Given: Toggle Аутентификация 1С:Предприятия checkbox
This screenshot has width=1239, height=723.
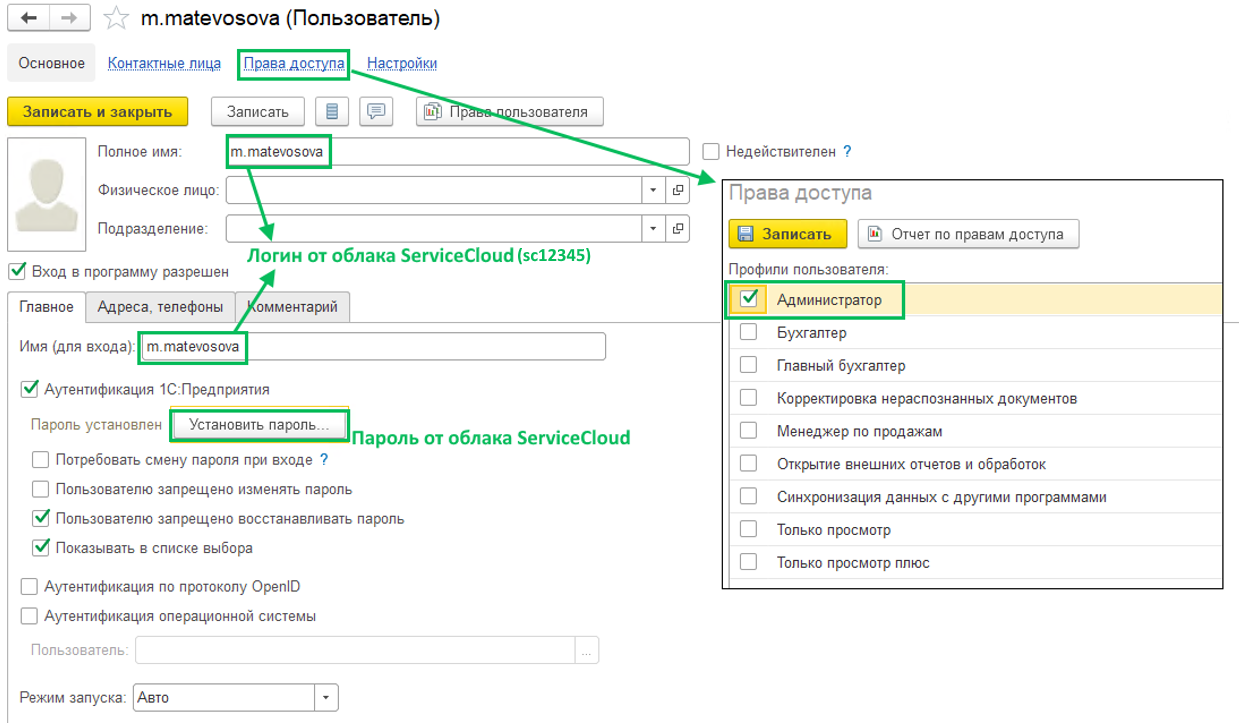Looking at the screenshot, I should [x=29, y=389].
